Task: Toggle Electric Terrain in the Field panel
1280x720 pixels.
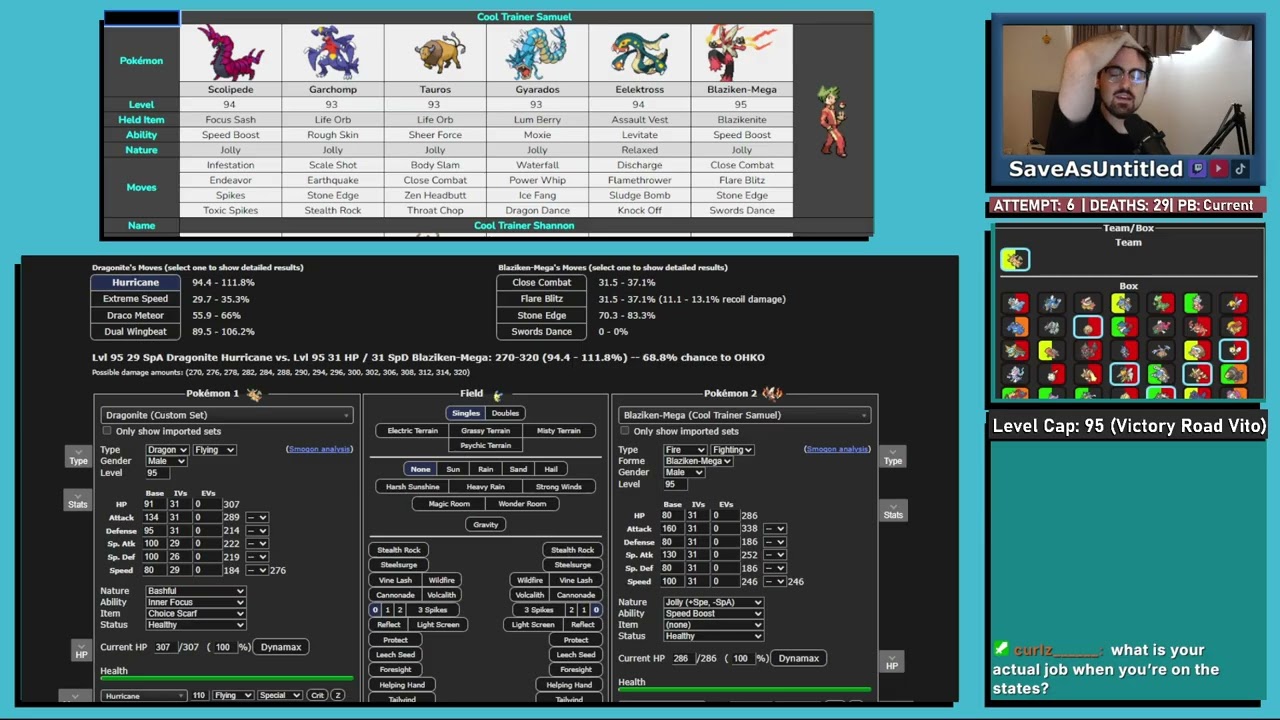Action: [412, 431]
